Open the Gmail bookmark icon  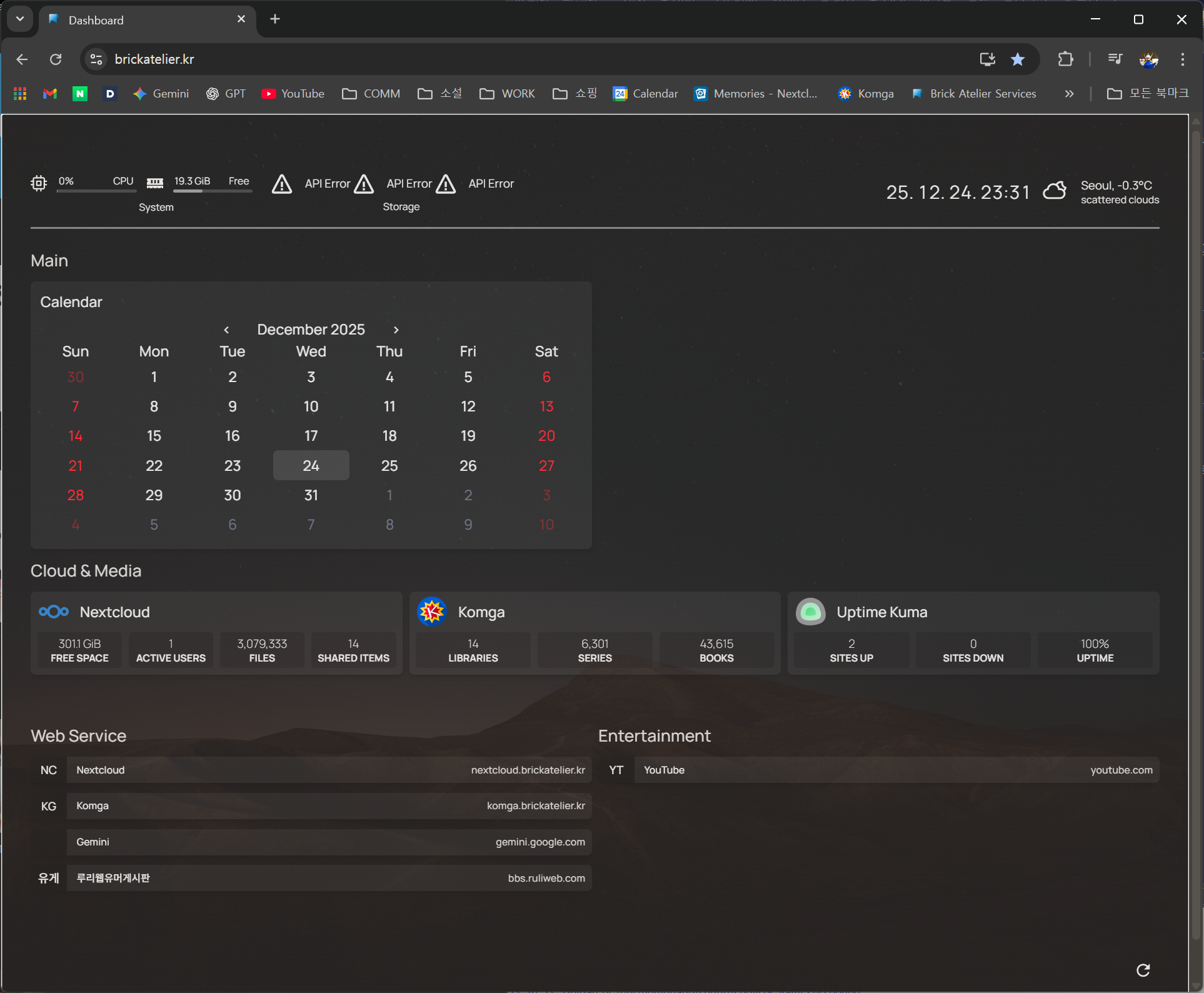click(x=50, y=94)
